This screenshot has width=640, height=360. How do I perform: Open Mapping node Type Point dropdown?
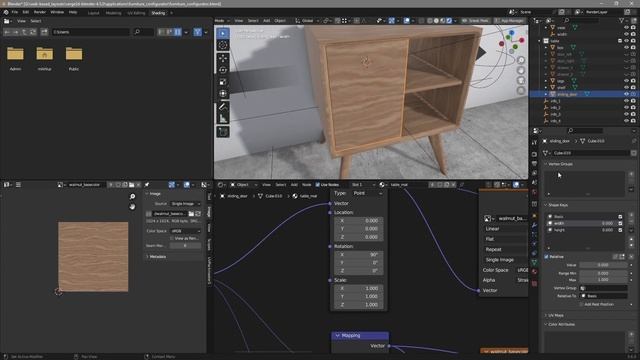[x=368, y=193]
